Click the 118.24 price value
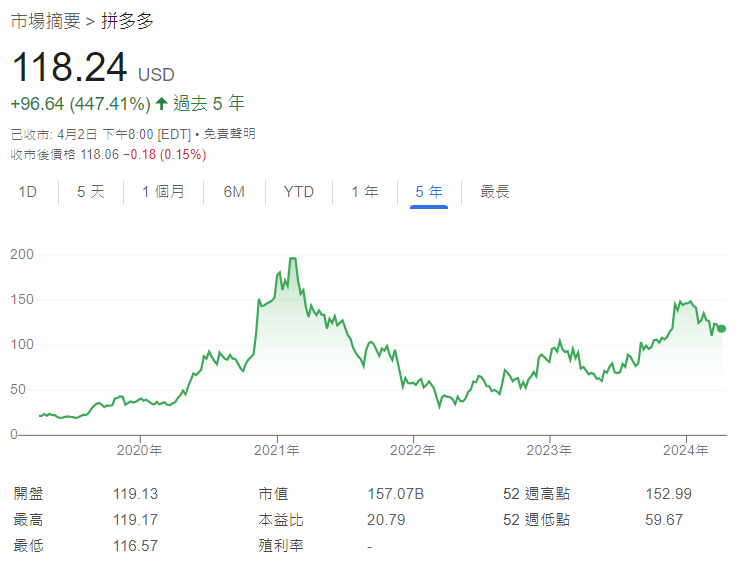This screenshot has height=561, width=750. tap(70, 67)
